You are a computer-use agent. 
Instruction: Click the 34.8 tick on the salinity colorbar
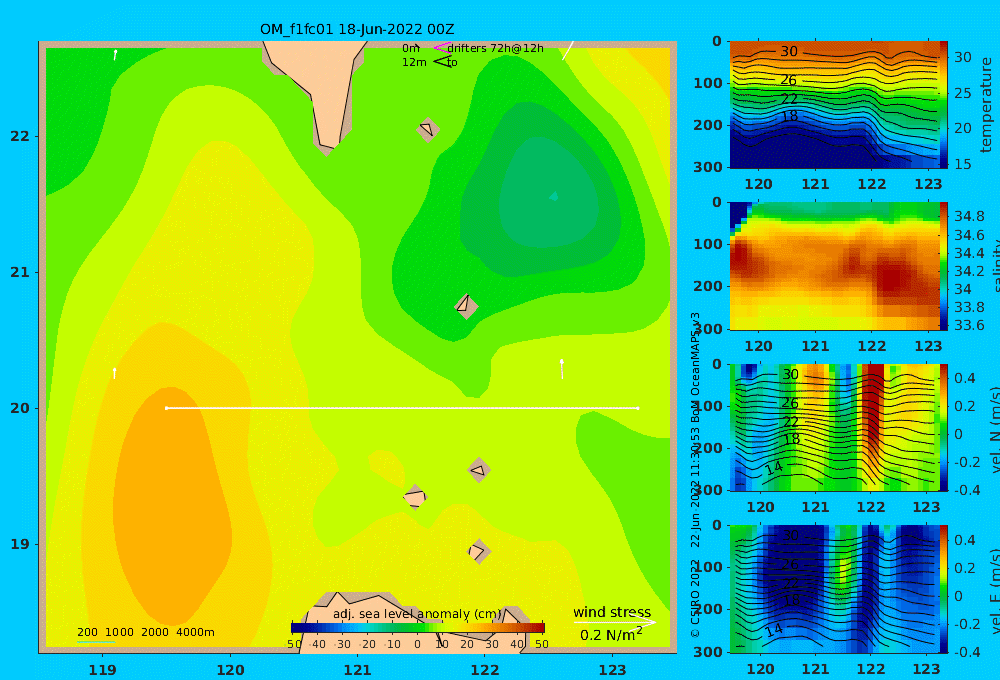click(969, 216)
